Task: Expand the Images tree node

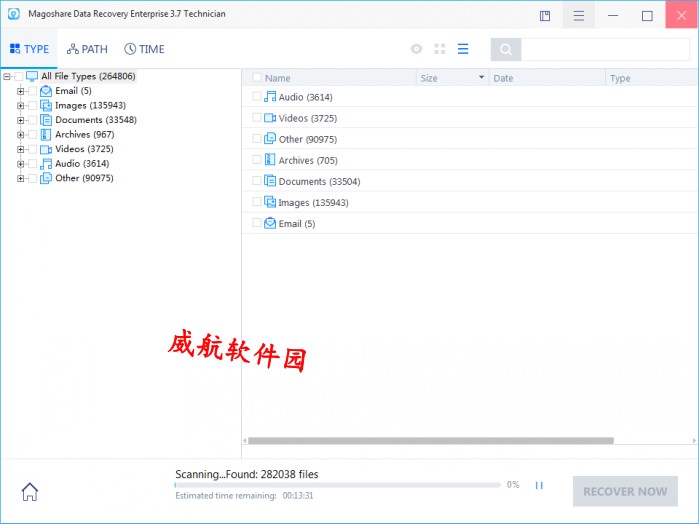Action: point(21,106)
